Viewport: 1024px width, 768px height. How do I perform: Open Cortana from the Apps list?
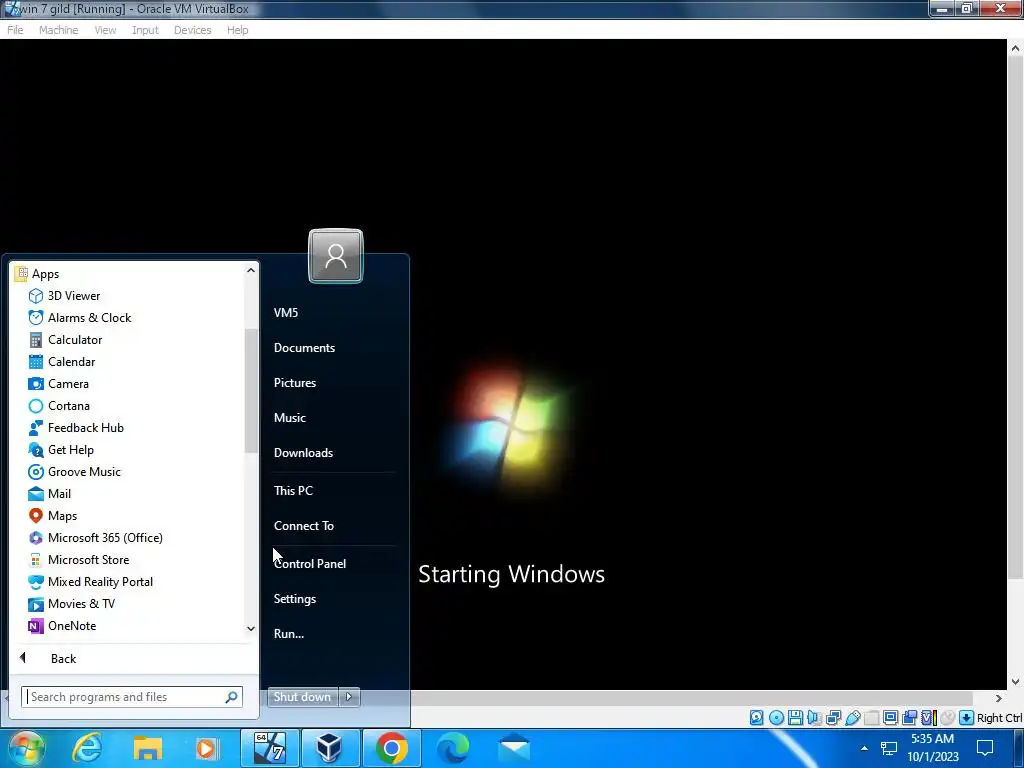59,406
